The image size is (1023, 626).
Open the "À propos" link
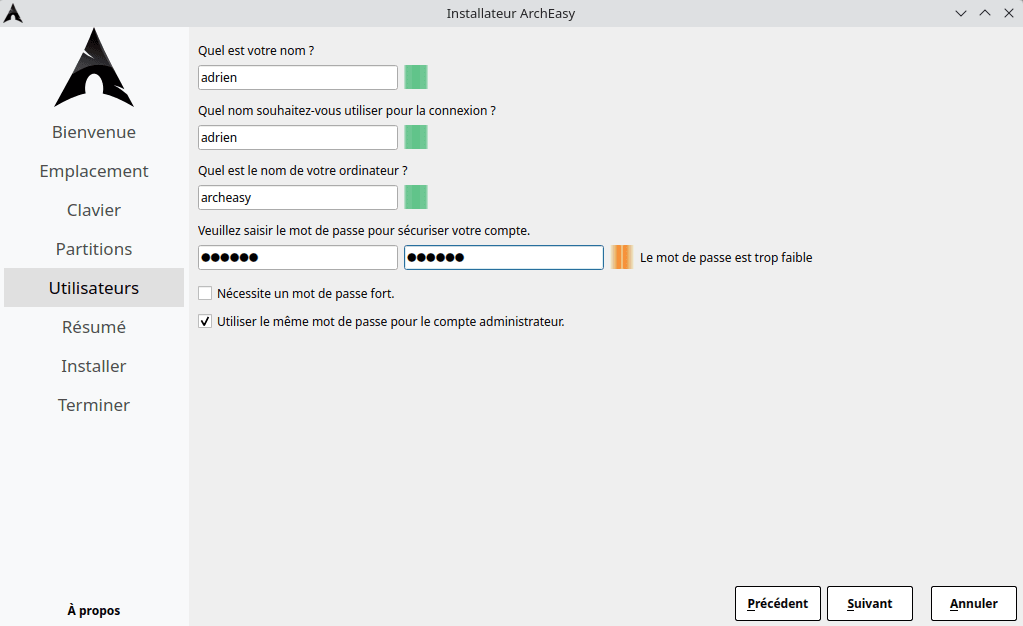pos(94,610)
